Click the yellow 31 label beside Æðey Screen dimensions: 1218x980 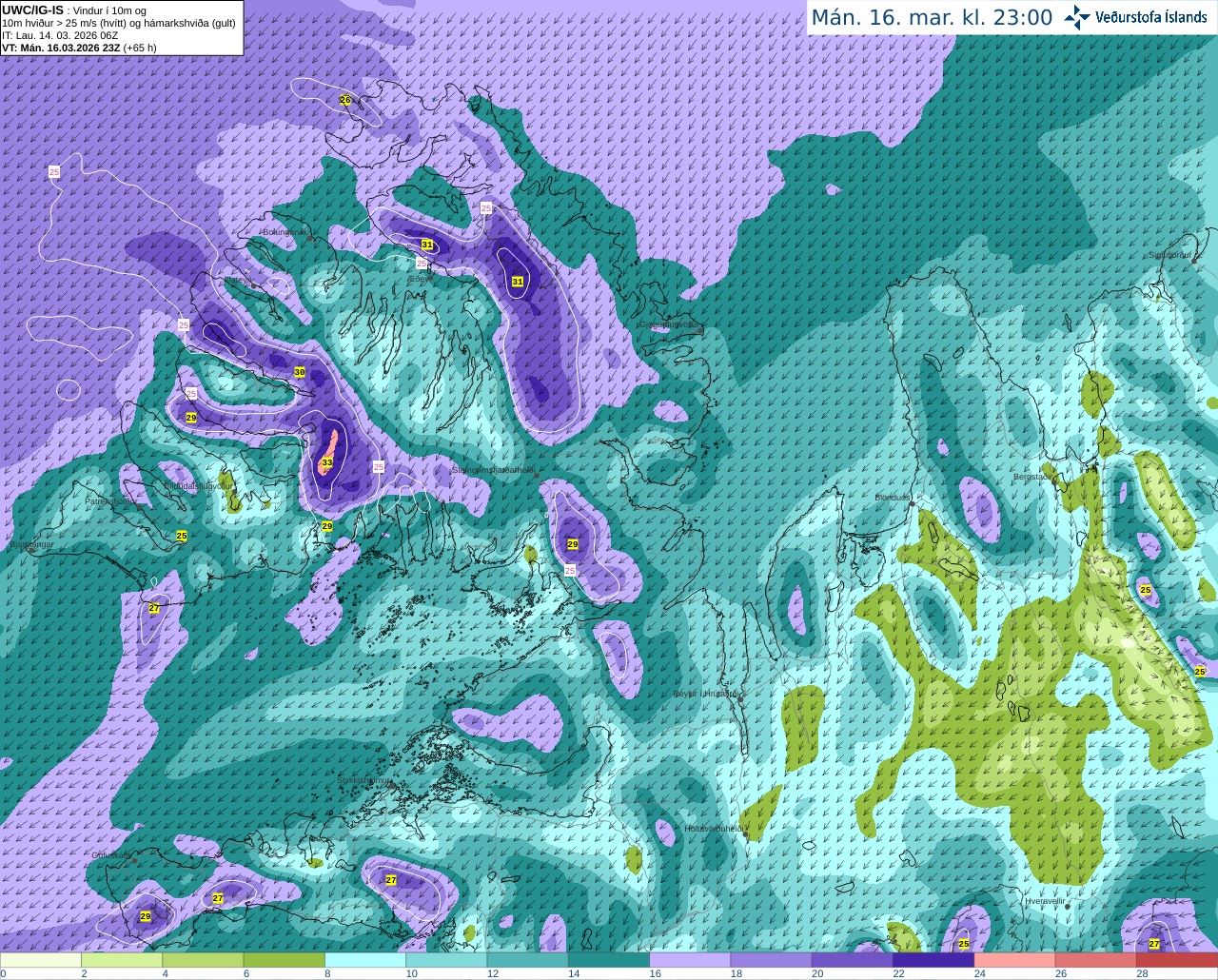427,245
